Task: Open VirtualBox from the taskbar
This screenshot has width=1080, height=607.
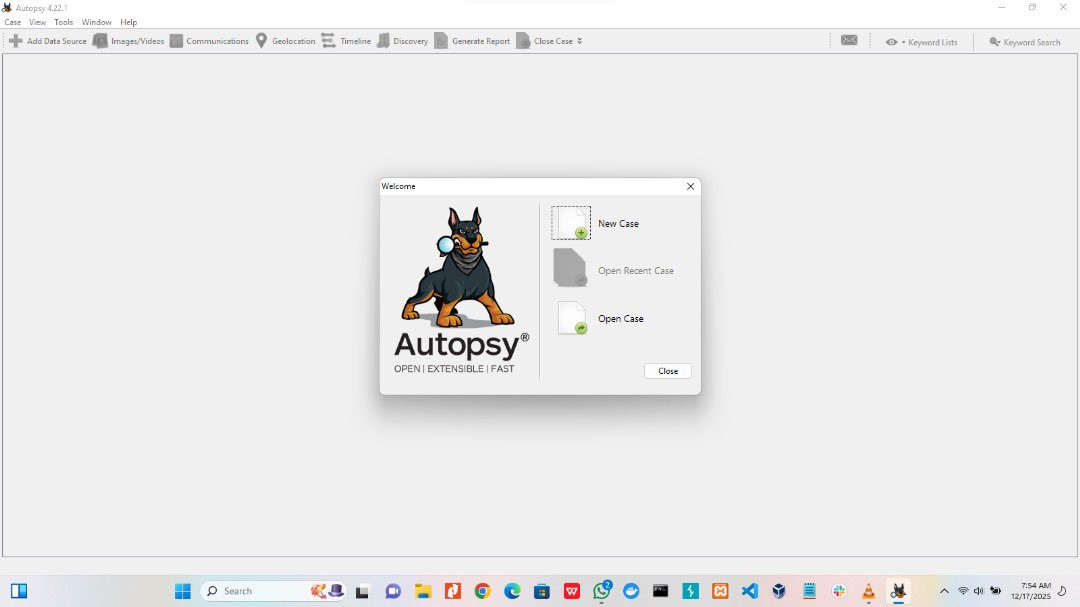Action: (x=779, y=591)
